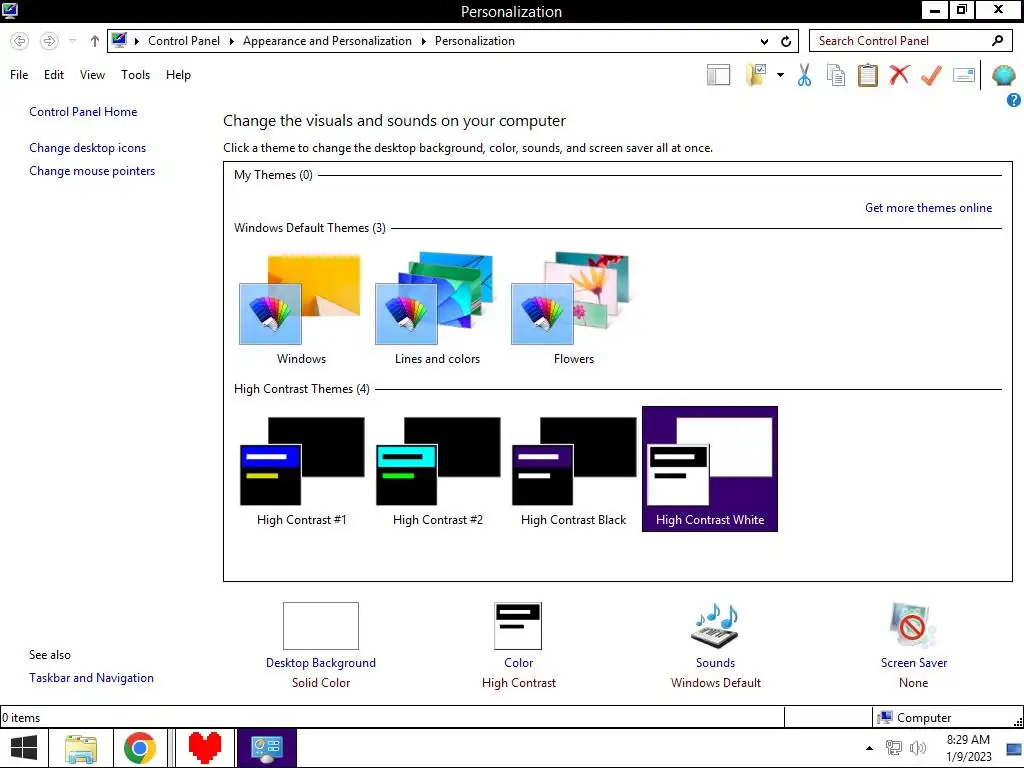The height and width of the screenshot is (768, 1024).
Task: Click Get more themes online
Action: [x=928, y=208]
